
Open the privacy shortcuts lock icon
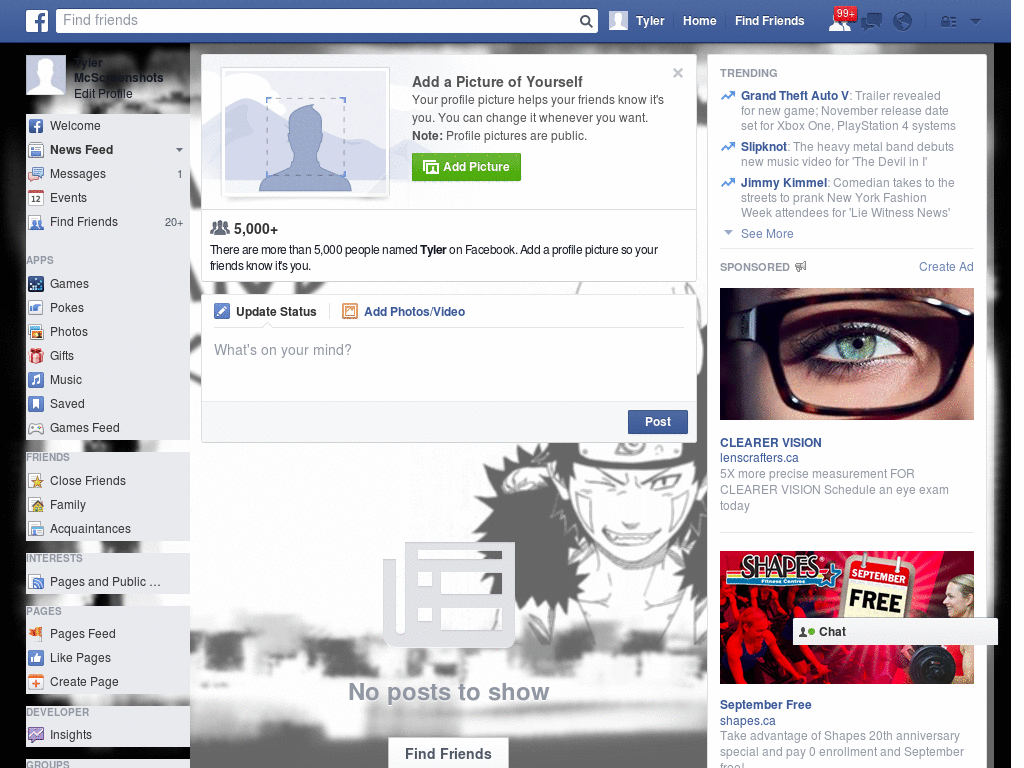click(x=948, y=22)
